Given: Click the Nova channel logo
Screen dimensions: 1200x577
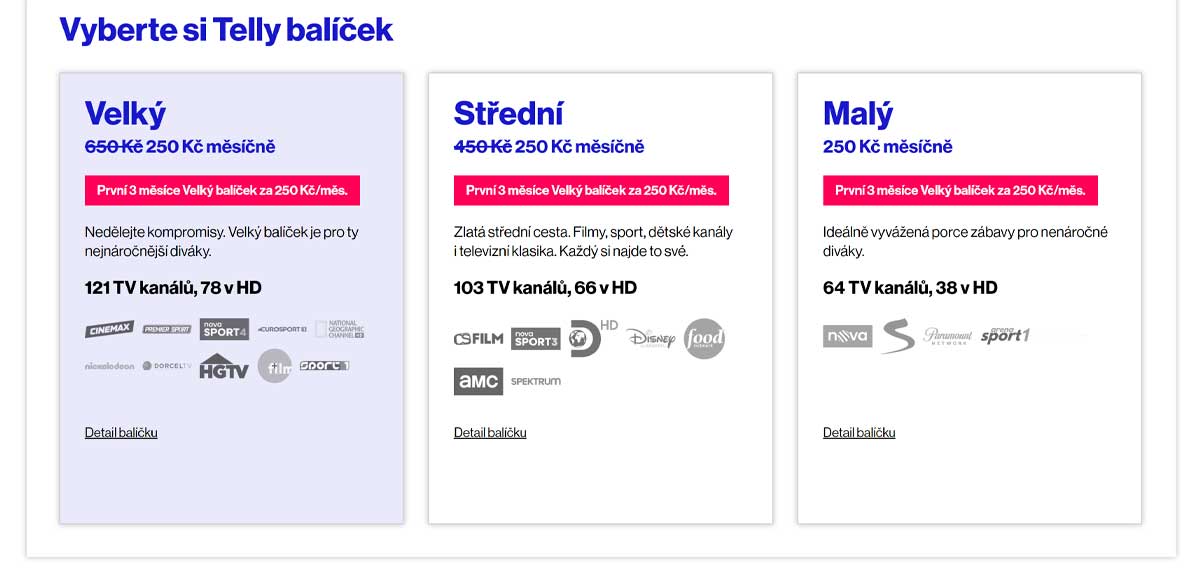Looking at the screenshot, I should pyautogui.click(x=847, y=336).
